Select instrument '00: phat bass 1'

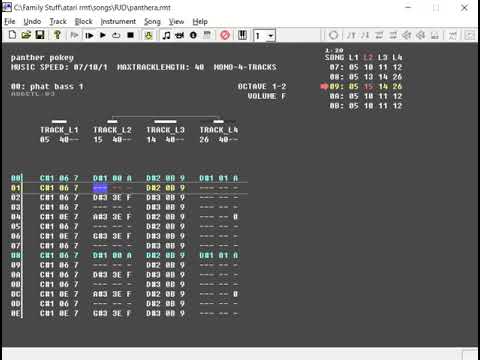[47, 87]
